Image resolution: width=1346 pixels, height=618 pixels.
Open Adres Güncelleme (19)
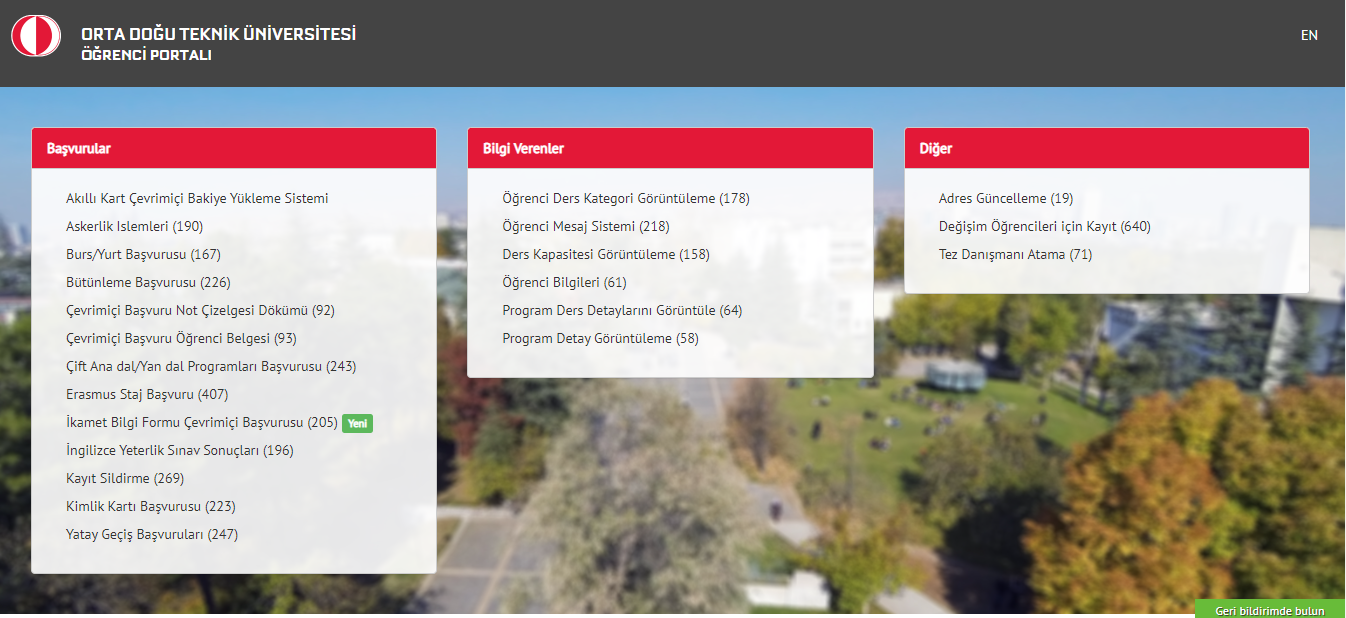point(1006,199)
